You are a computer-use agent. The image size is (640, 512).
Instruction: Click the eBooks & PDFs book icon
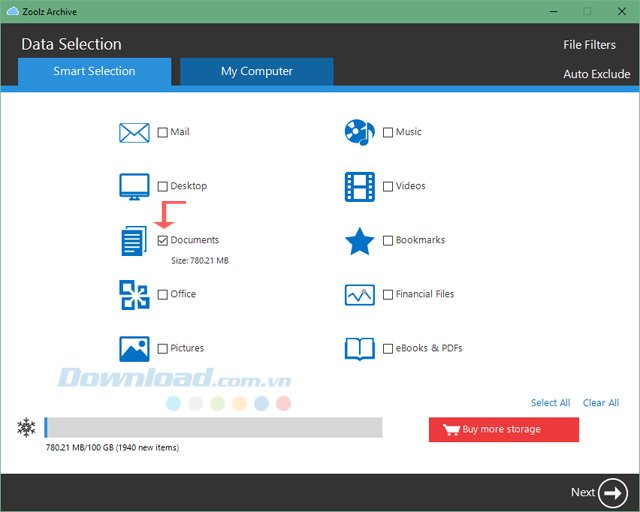point(359,349)
